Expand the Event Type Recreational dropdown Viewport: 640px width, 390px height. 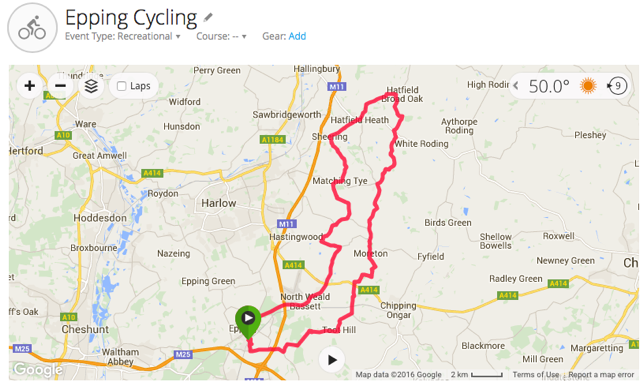[123, 36]
